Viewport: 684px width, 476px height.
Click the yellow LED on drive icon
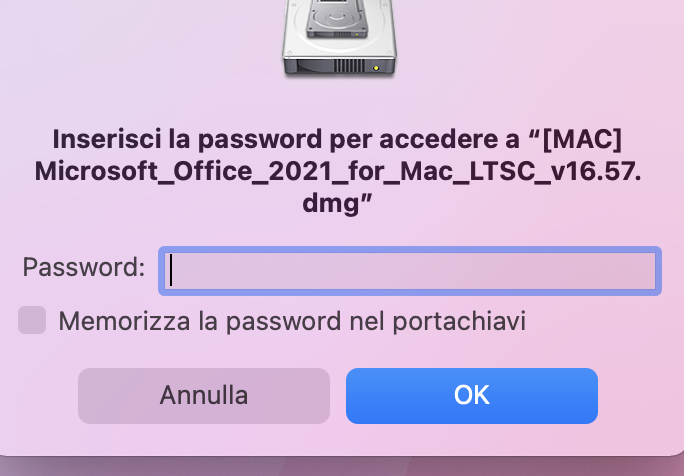coord(376,68)
